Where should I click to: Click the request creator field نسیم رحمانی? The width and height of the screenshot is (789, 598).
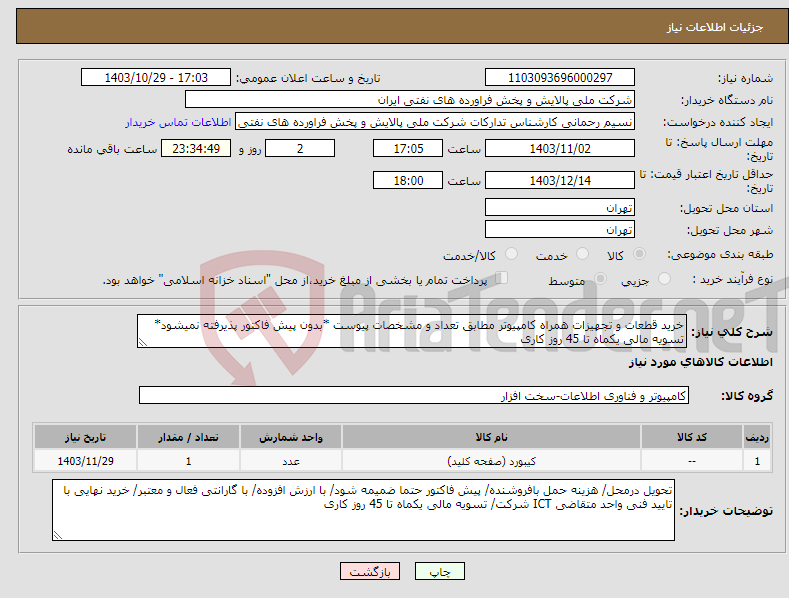pos(435,122)
